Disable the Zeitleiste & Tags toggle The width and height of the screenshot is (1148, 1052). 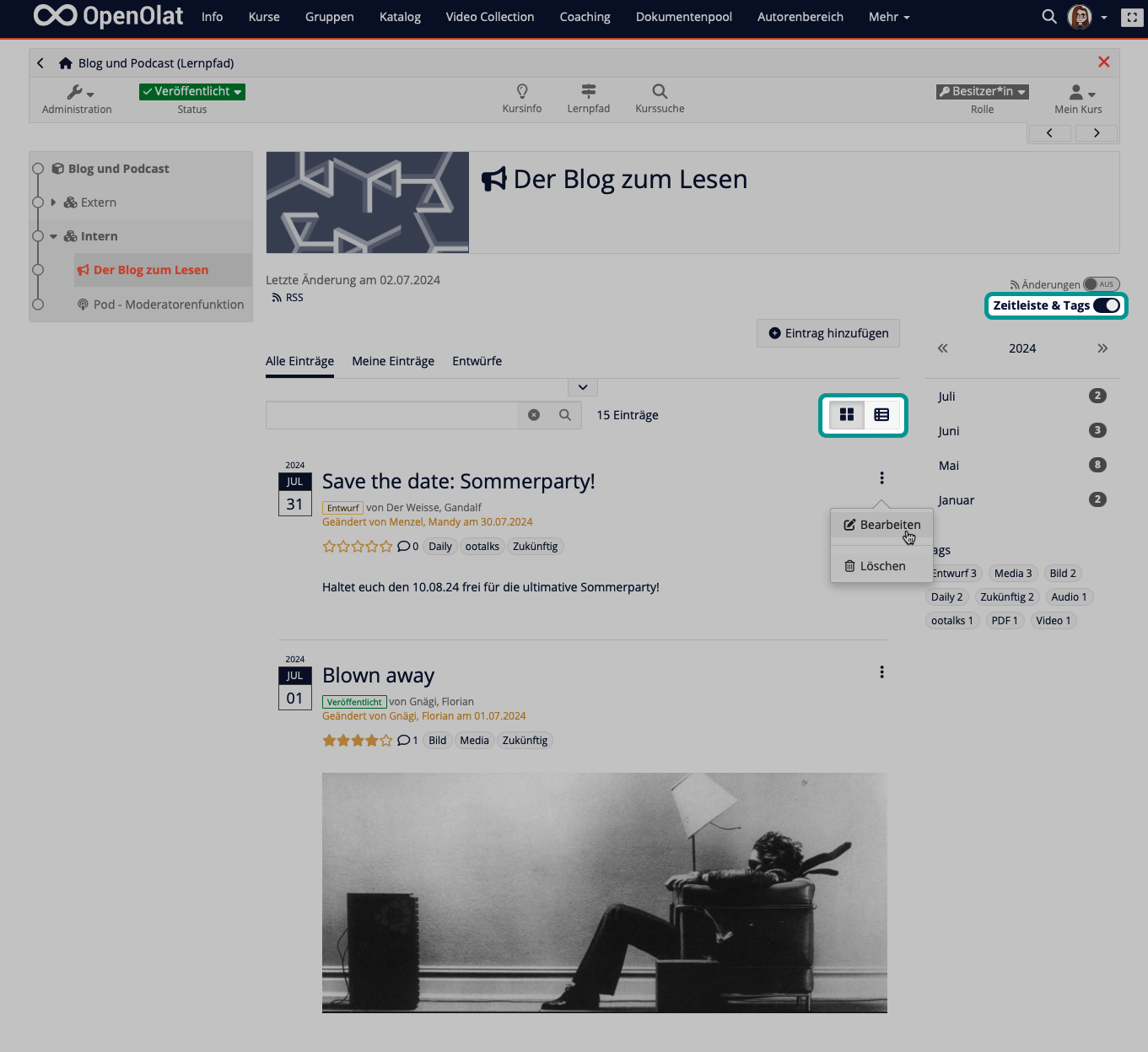click(1106, 305)
